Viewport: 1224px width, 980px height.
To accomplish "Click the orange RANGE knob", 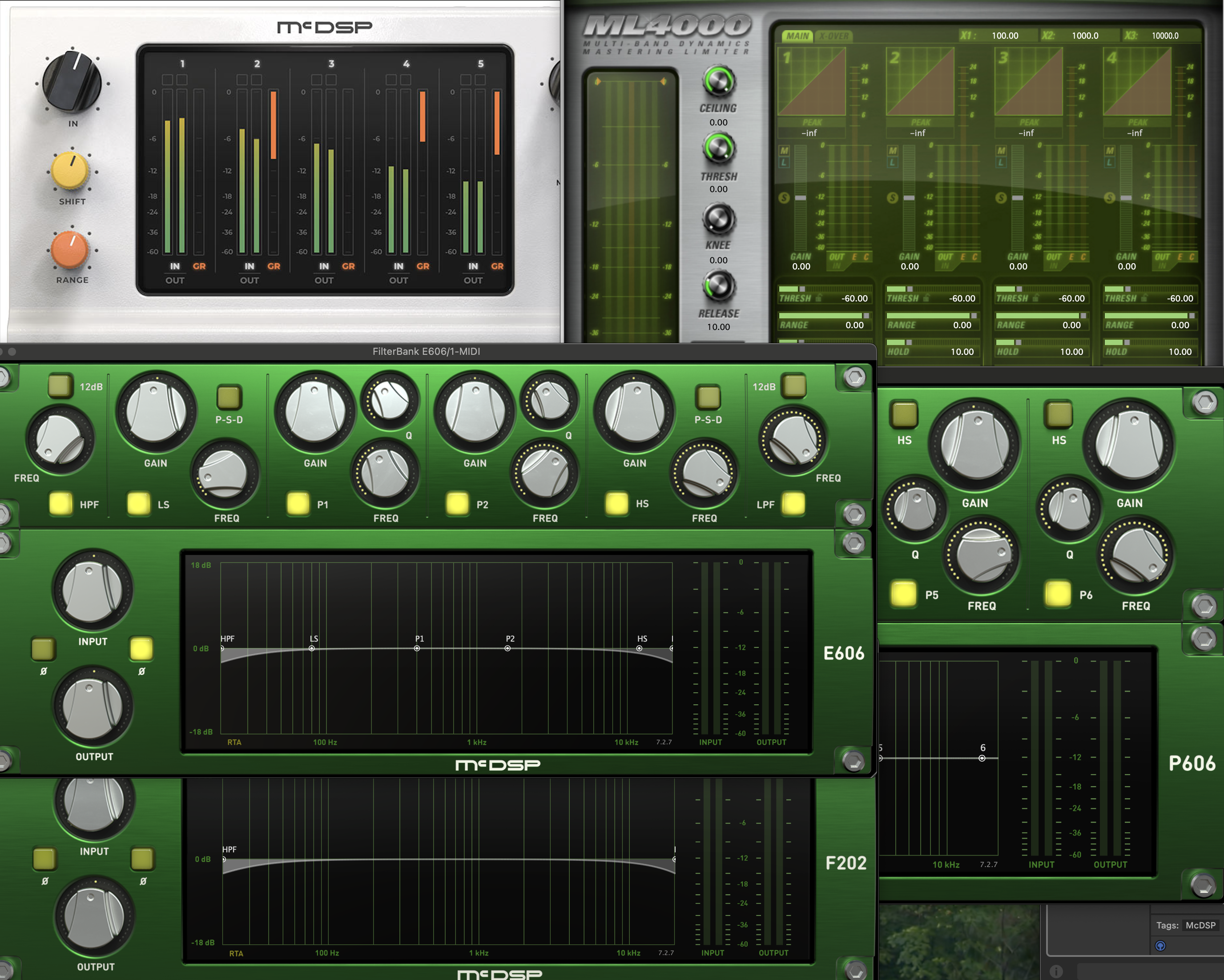I will click(x=70, y=249).
